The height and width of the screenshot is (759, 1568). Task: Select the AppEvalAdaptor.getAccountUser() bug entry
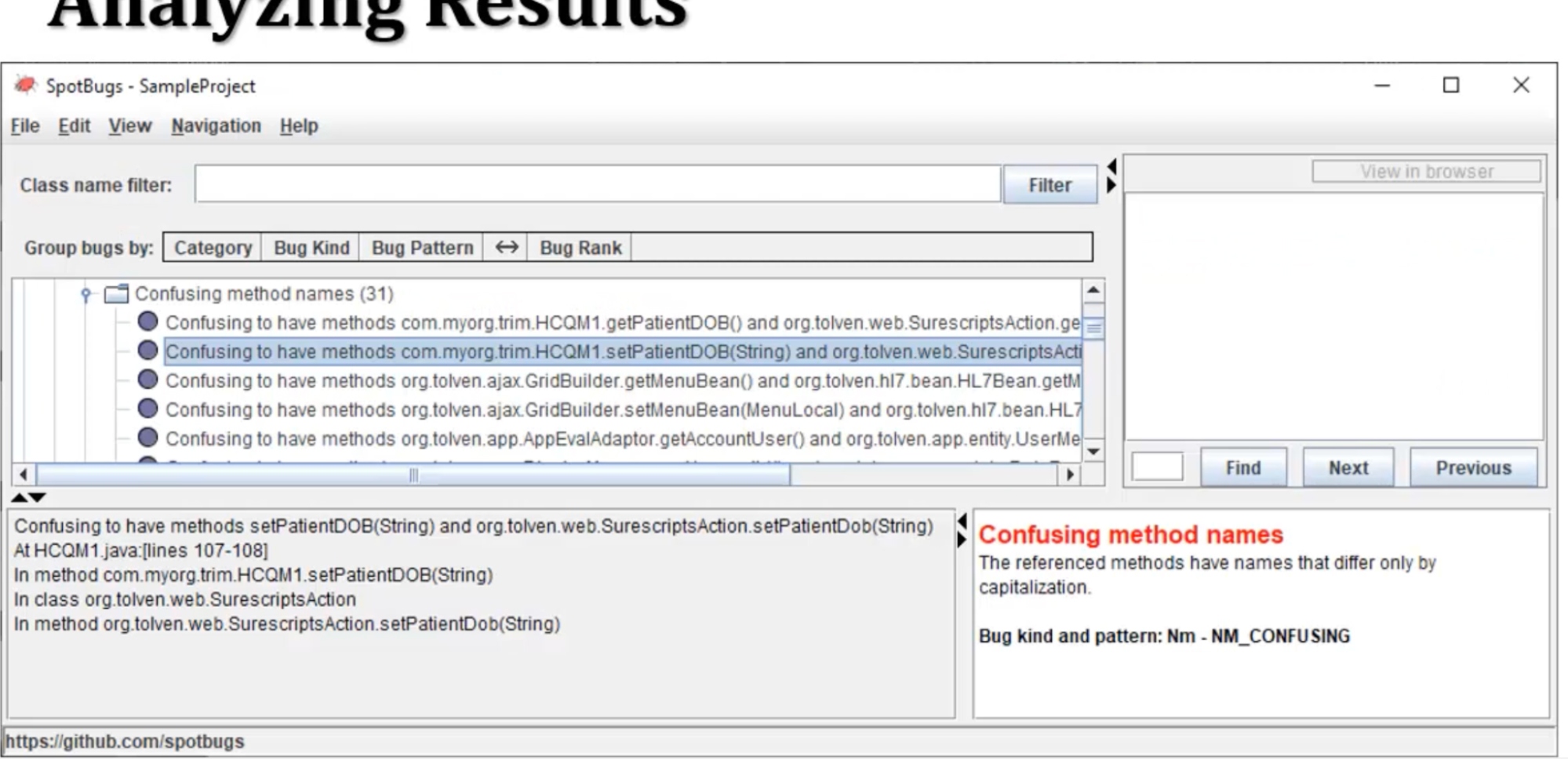pyautogui.click(x=623, y=439)
